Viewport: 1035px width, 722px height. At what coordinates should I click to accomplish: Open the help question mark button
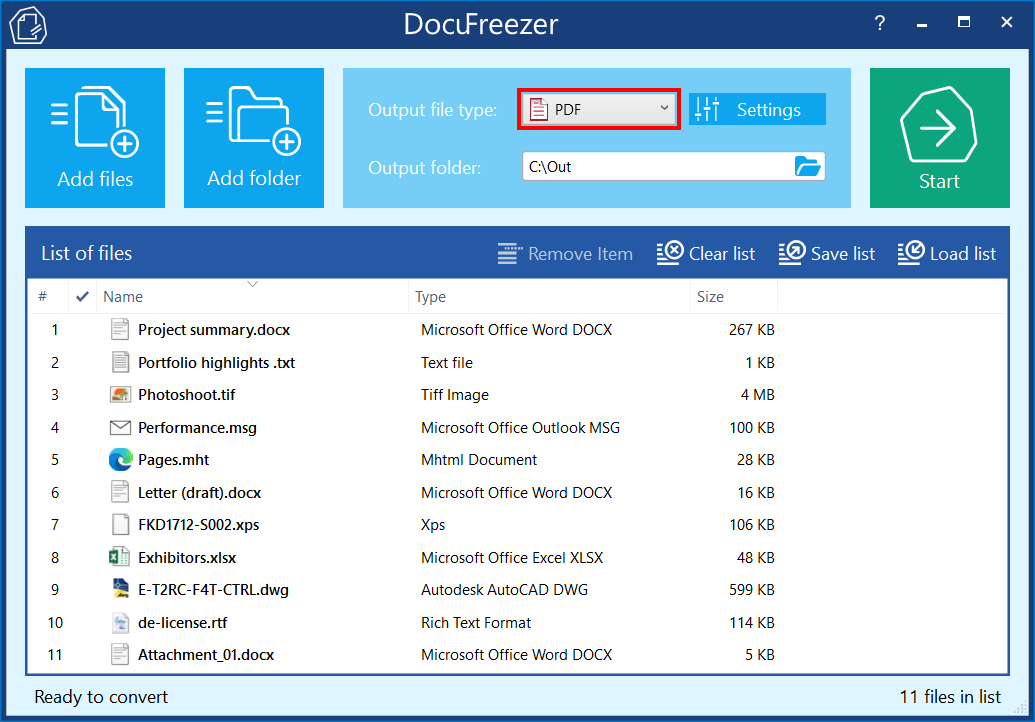point(880,23)
